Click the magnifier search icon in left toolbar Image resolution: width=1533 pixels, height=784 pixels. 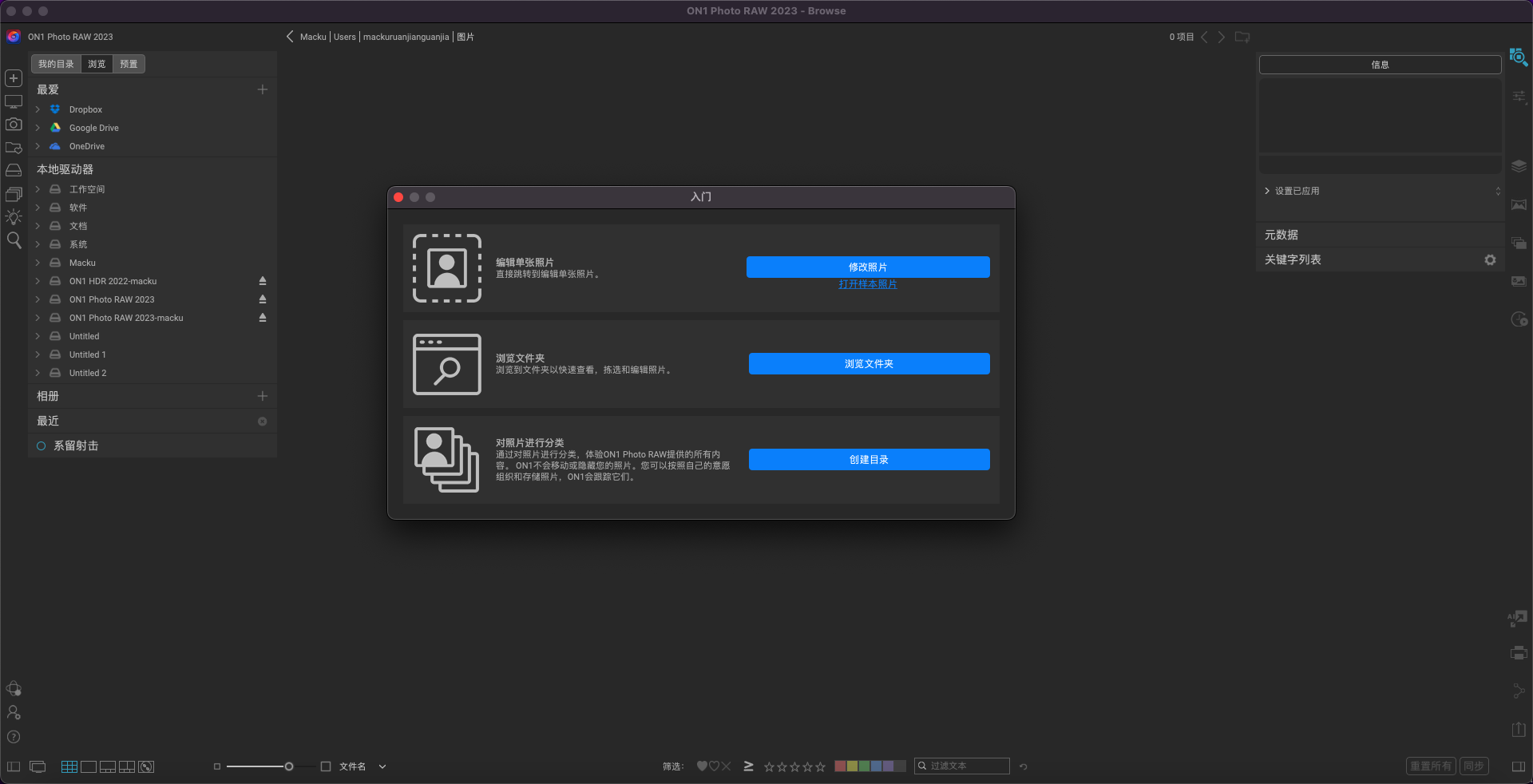(14, 240)
